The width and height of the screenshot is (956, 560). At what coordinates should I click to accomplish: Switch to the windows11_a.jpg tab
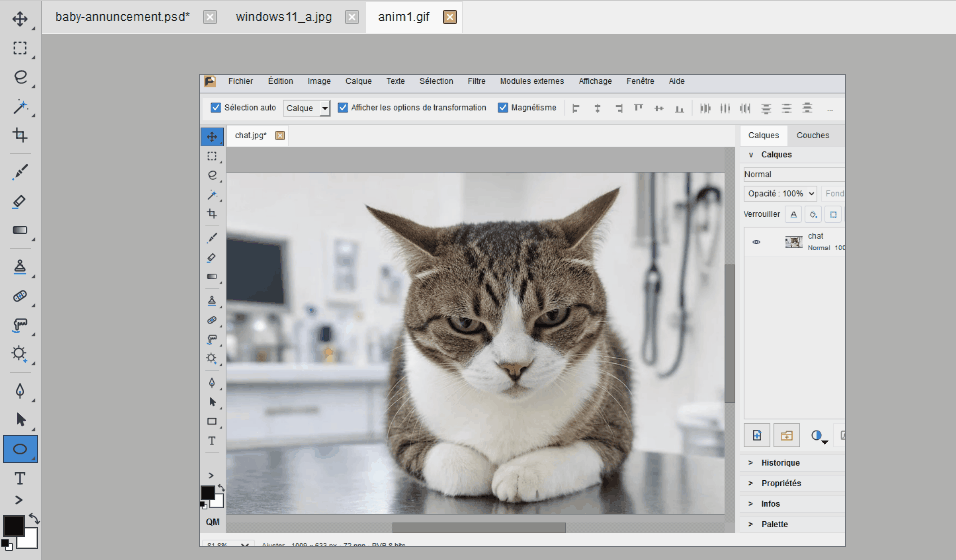[284, 17]
